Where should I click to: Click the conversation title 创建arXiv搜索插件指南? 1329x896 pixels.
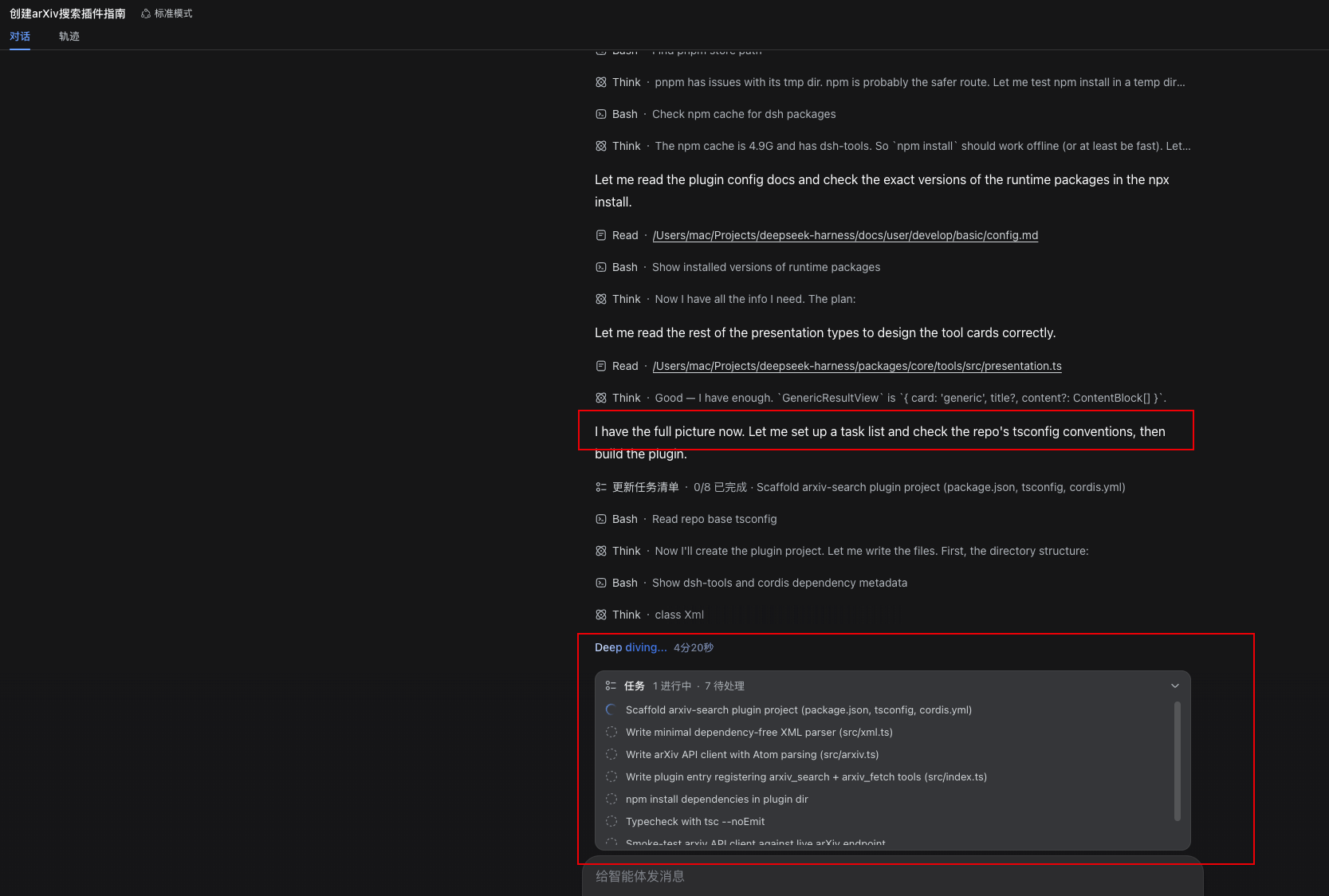click(68, 14)
